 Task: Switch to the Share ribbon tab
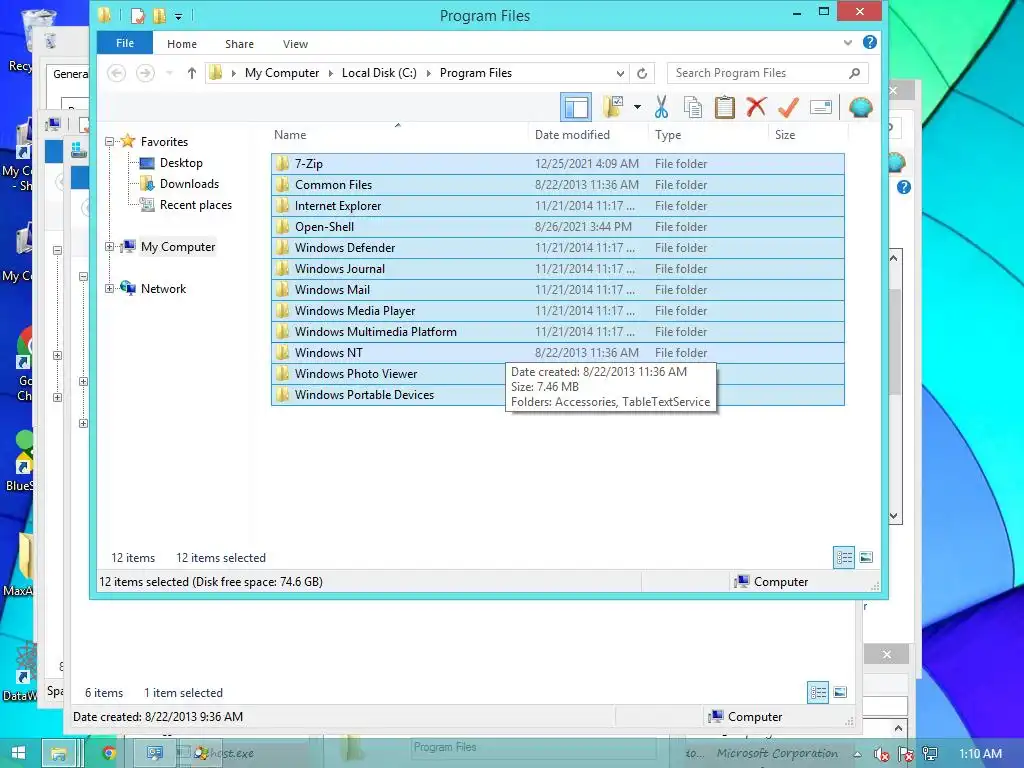[x=239, y=44]
